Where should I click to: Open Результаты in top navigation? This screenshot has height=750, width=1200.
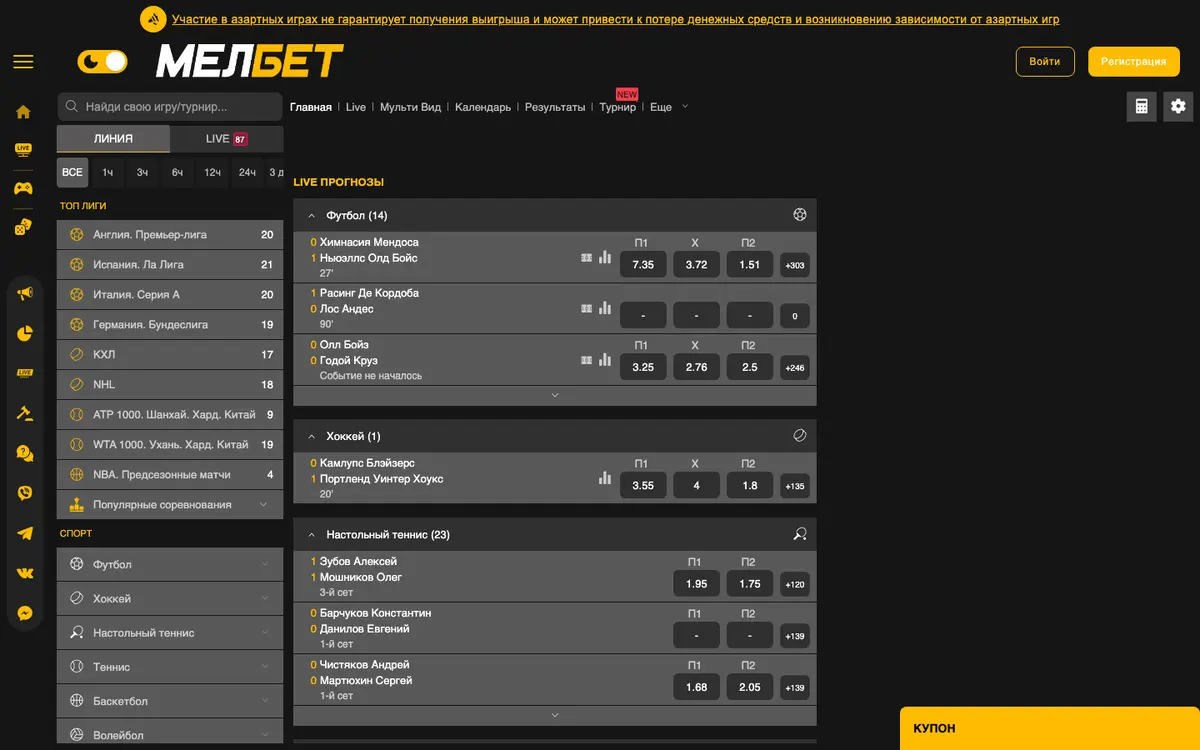(555, 107)
